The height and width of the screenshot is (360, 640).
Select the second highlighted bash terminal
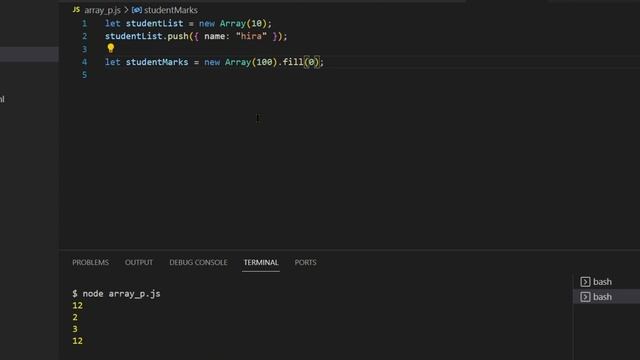click(607, 297)
